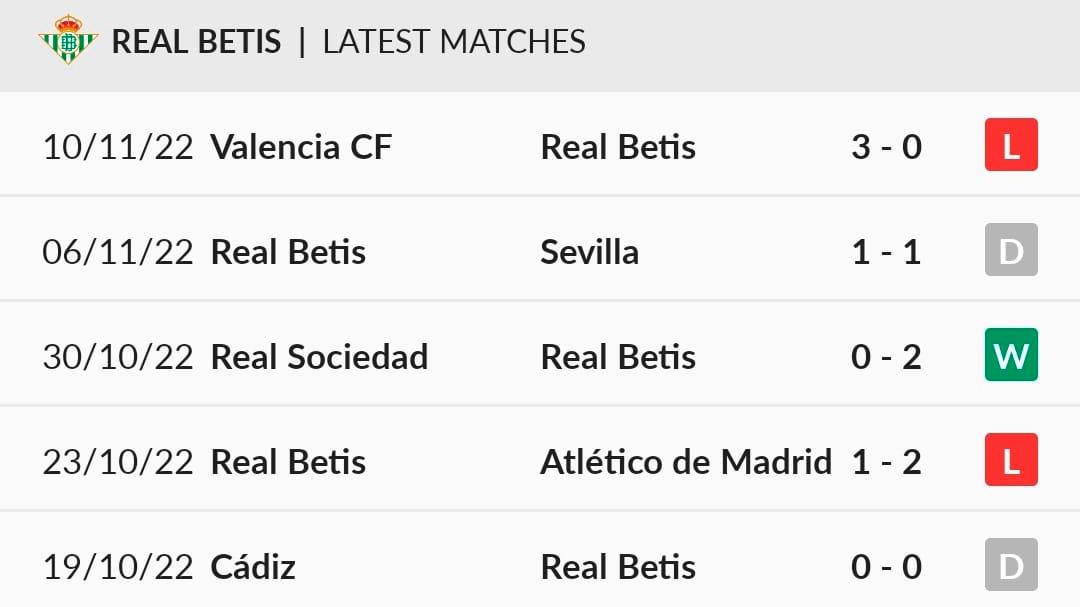1080x607 pixels.
Task: Click the red L badge for Atlético match
Action: click(x=1011, y=460)
